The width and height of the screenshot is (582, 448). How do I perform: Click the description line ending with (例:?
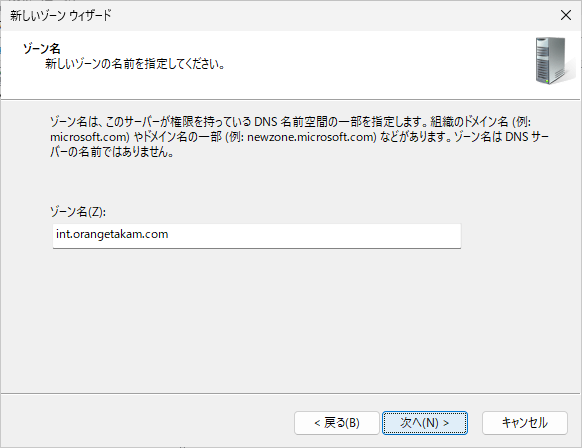(x=291, y=122)
